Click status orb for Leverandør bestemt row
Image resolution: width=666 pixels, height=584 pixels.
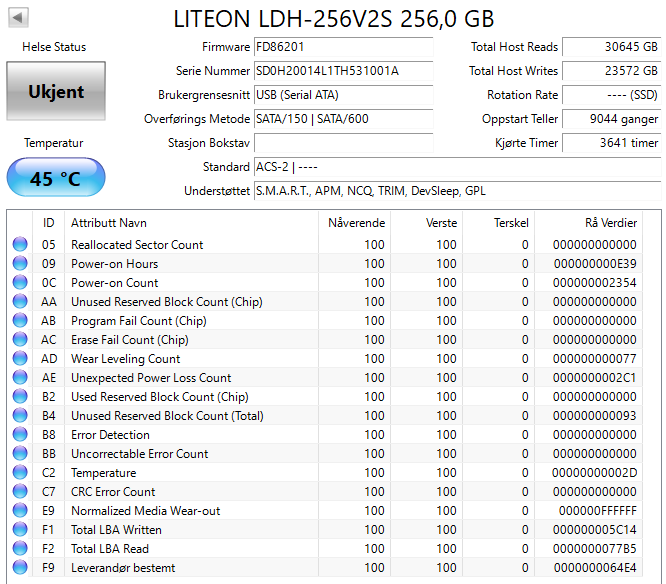(x=20, y=567)
